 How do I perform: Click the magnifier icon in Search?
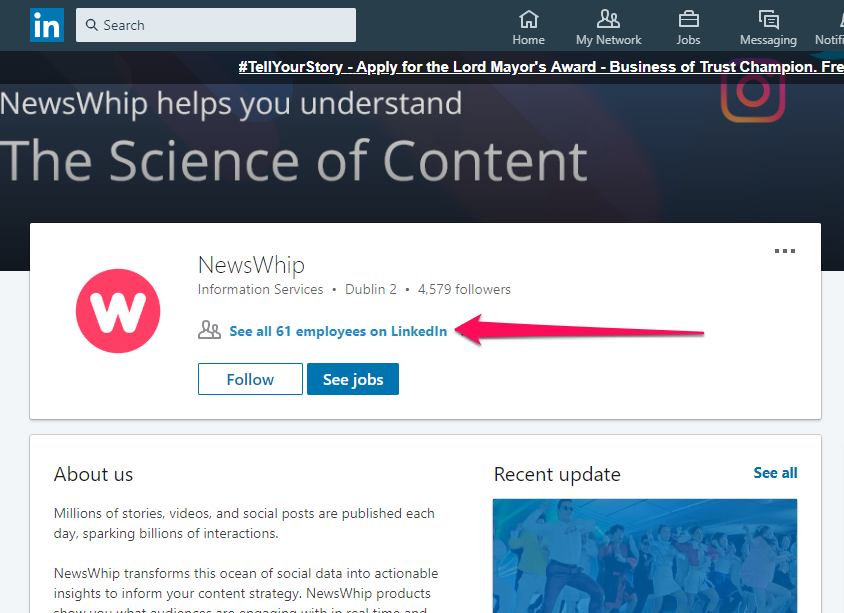click(92, 25)
